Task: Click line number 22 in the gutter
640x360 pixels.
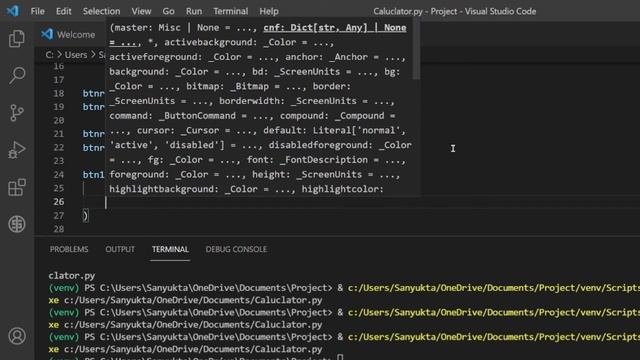Action: [59, 147]
